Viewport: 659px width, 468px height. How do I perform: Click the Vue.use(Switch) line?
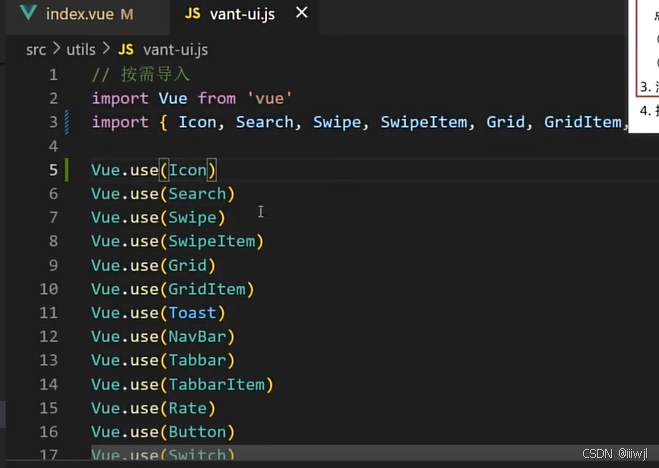(x=163, y=455)
